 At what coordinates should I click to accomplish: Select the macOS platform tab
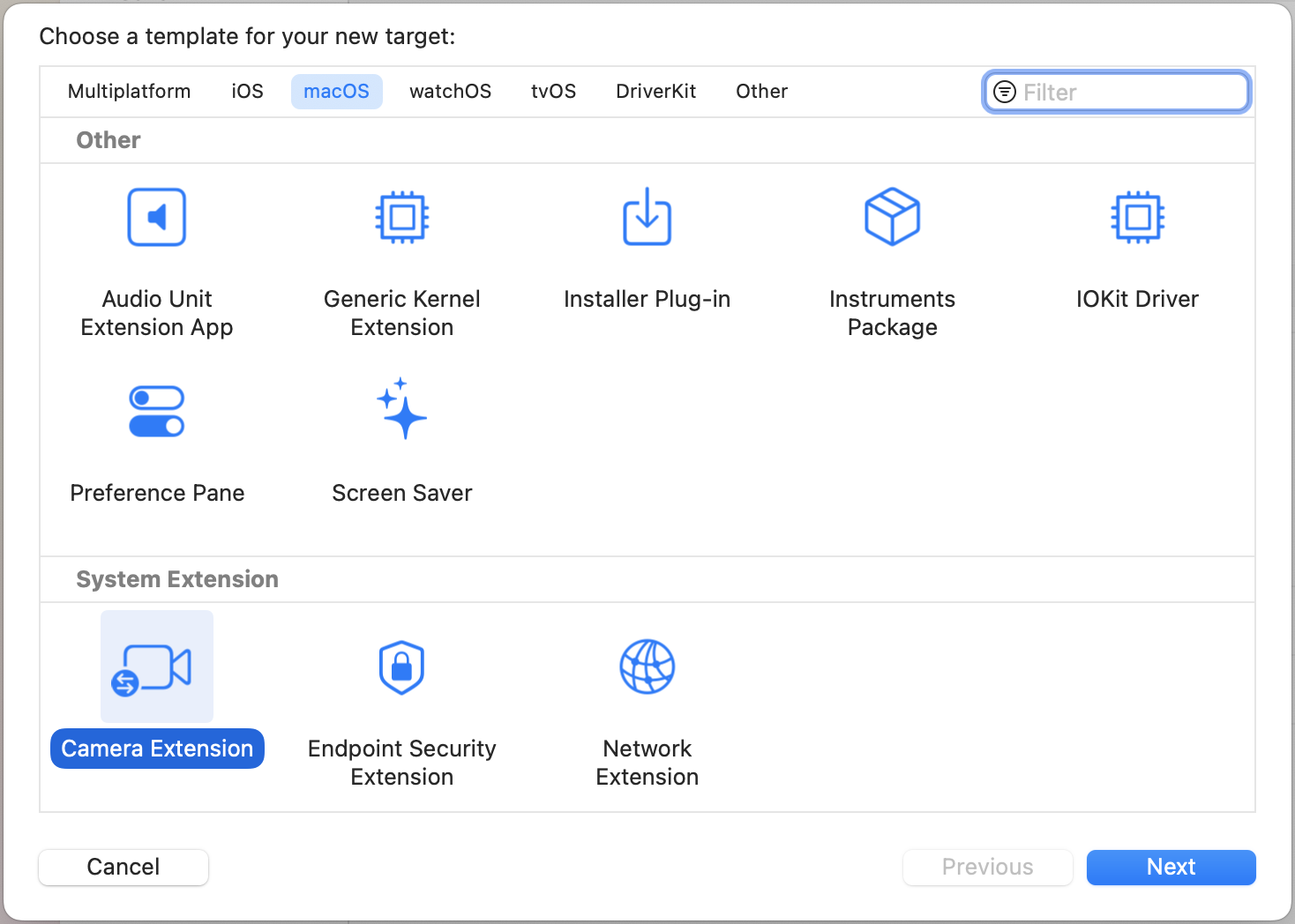[x=337, y=92]
